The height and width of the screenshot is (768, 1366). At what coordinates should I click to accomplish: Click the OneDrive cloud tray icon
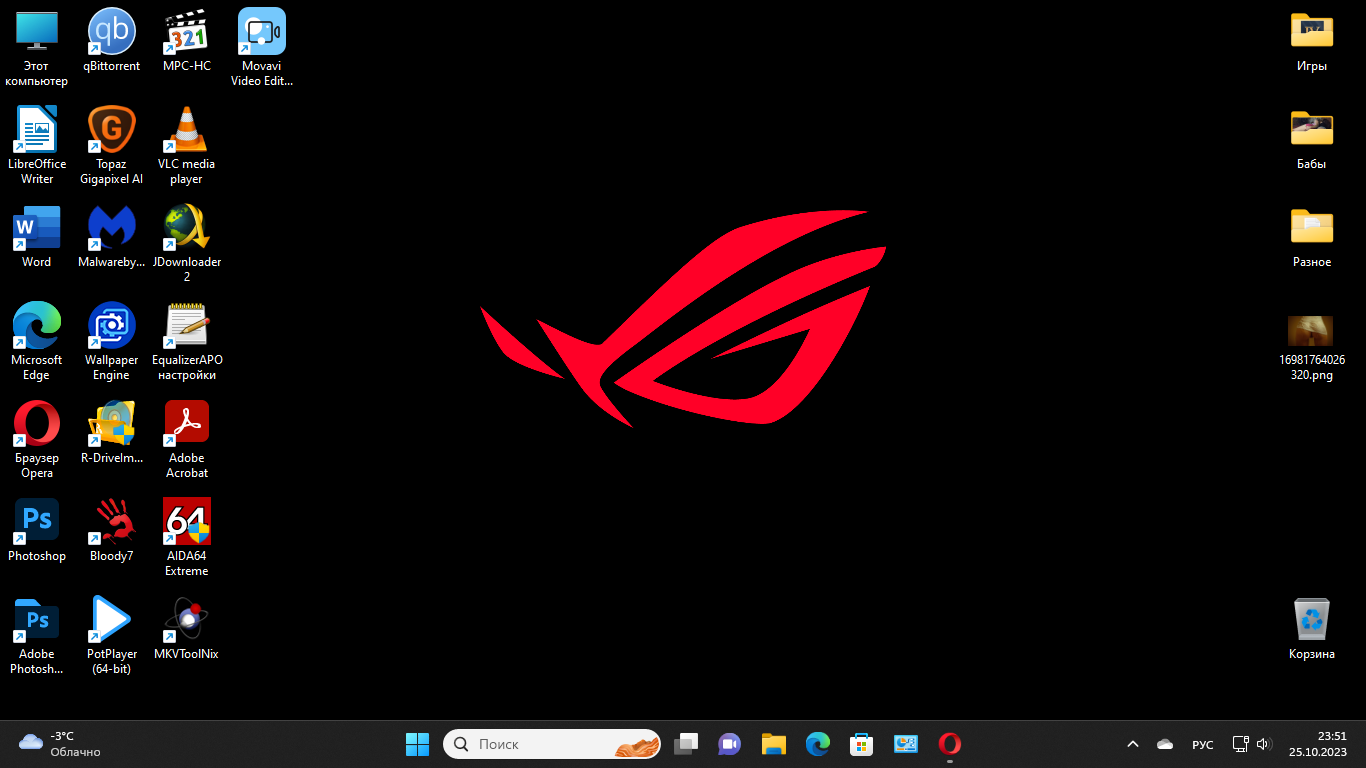1165,744
